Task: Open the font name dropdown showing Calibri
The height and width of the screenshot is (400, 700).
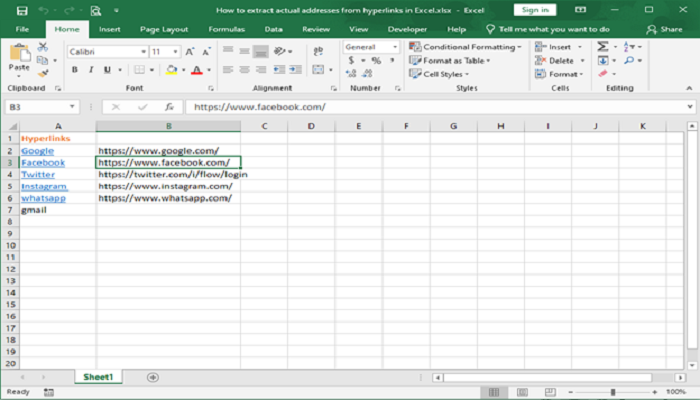Action: [x=143, y=52]
